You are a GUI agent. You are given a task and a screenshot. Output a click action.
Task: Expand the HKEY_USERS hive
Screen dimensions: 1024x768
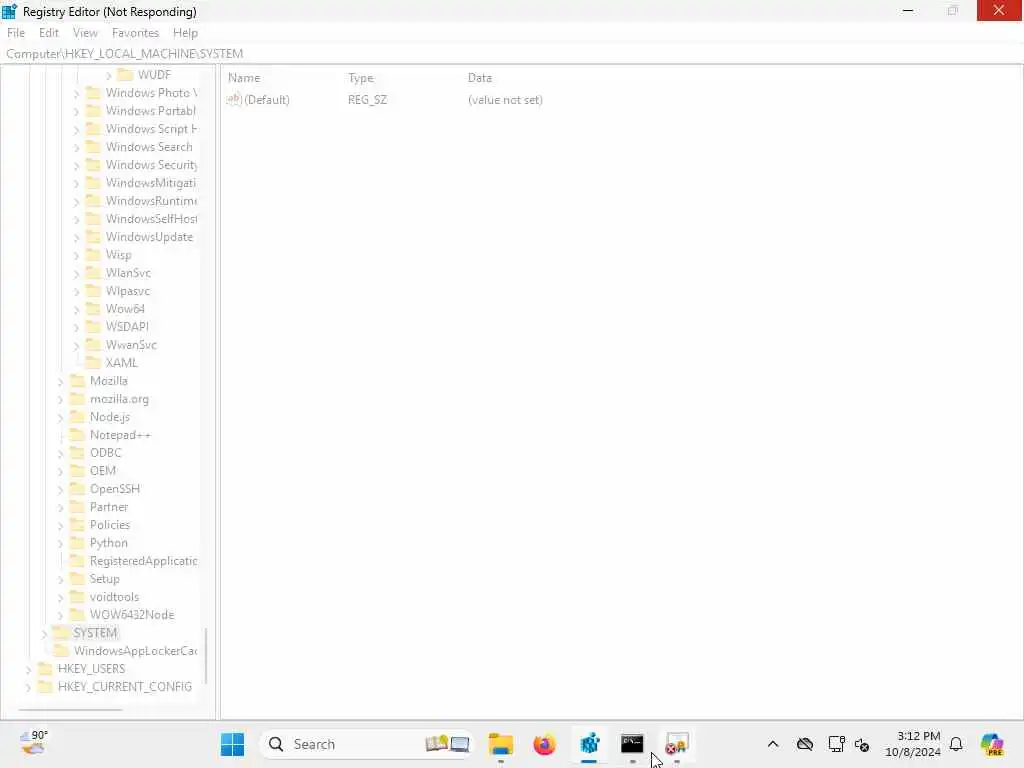click(x=29, y=669)
